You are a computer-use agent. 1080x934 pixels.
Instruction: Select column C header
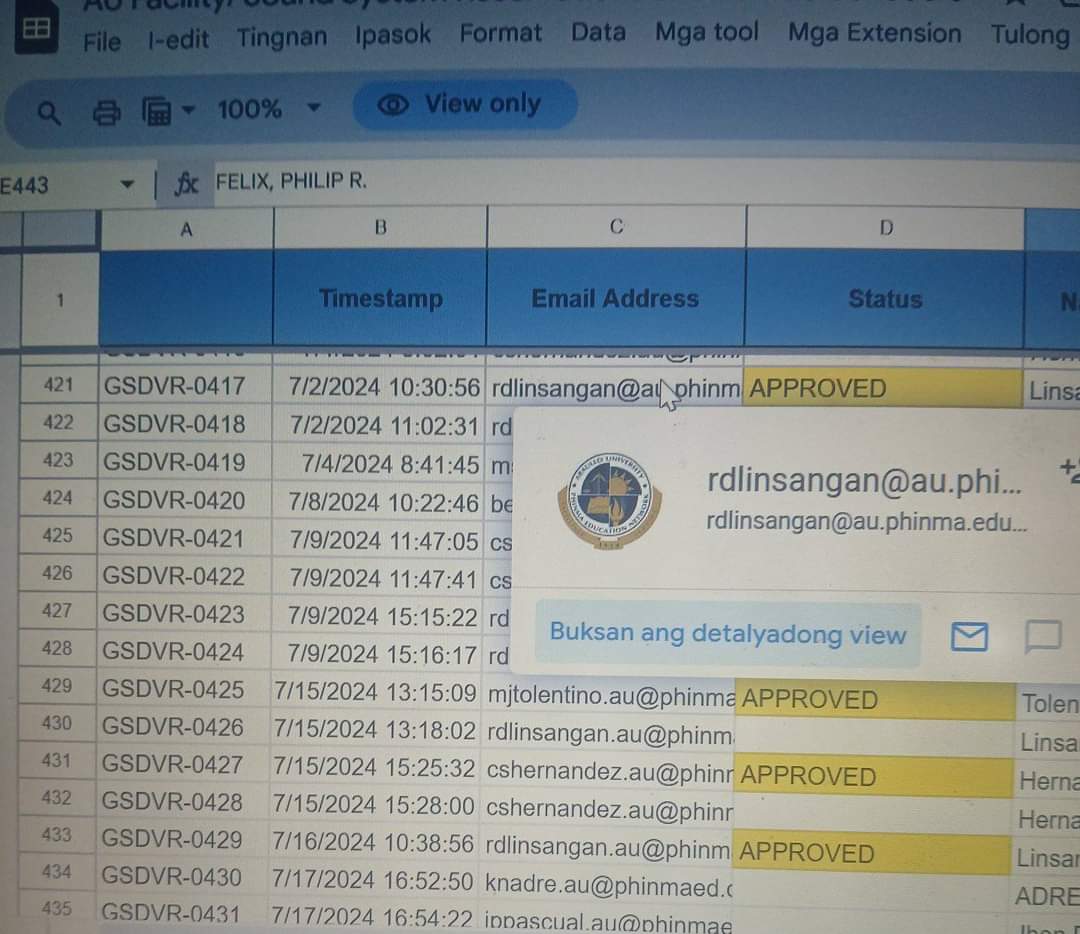click(x=616, y=227)
